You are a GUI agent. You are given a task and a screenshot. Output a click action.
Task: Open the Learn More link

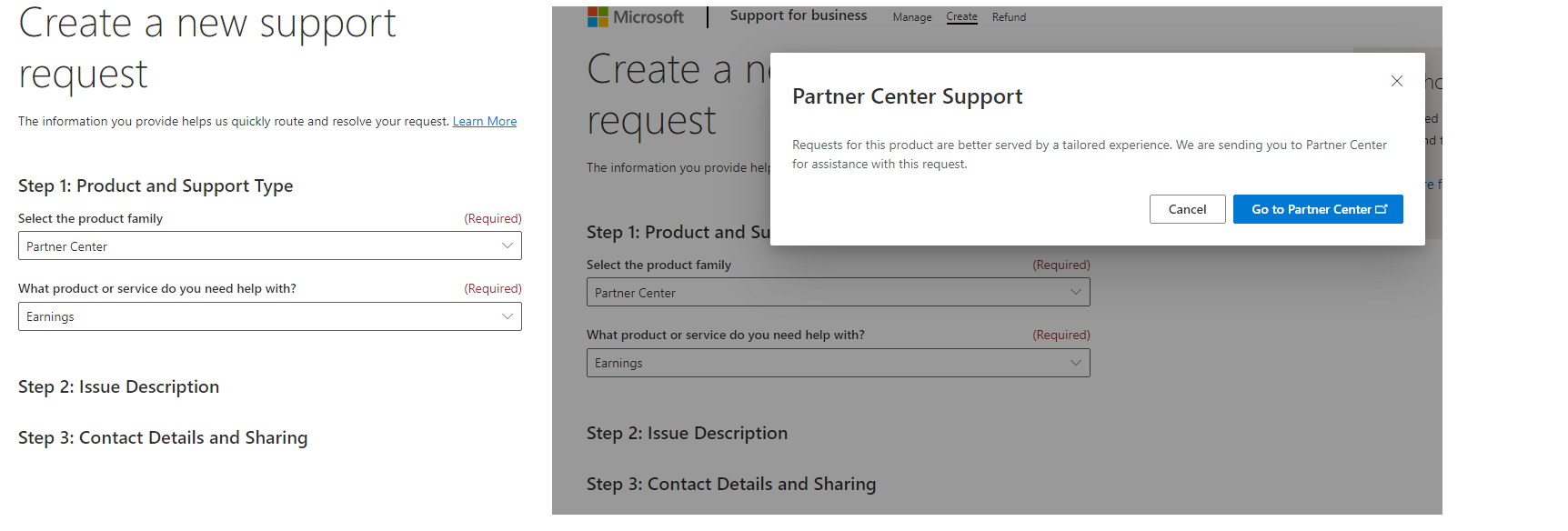[x=485, y=121]
